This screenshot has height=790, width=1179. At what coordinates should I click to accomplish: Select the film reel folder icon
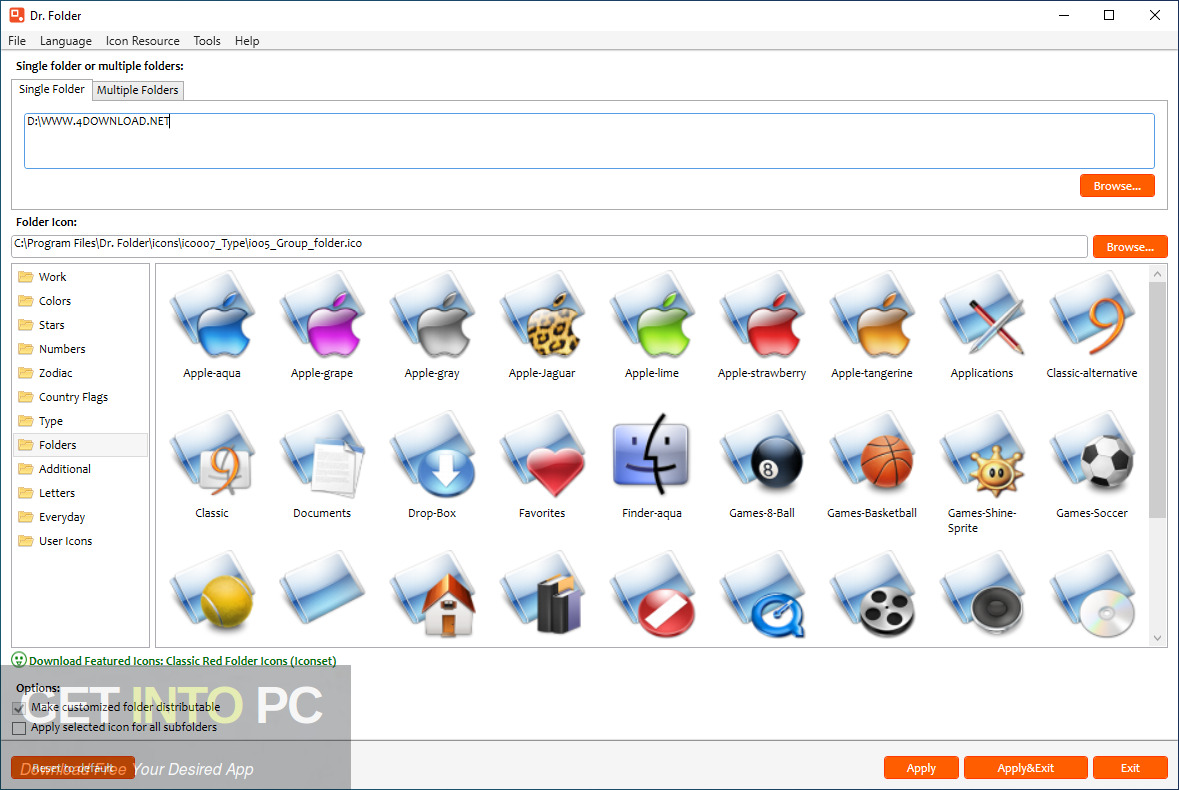point(871,595)
